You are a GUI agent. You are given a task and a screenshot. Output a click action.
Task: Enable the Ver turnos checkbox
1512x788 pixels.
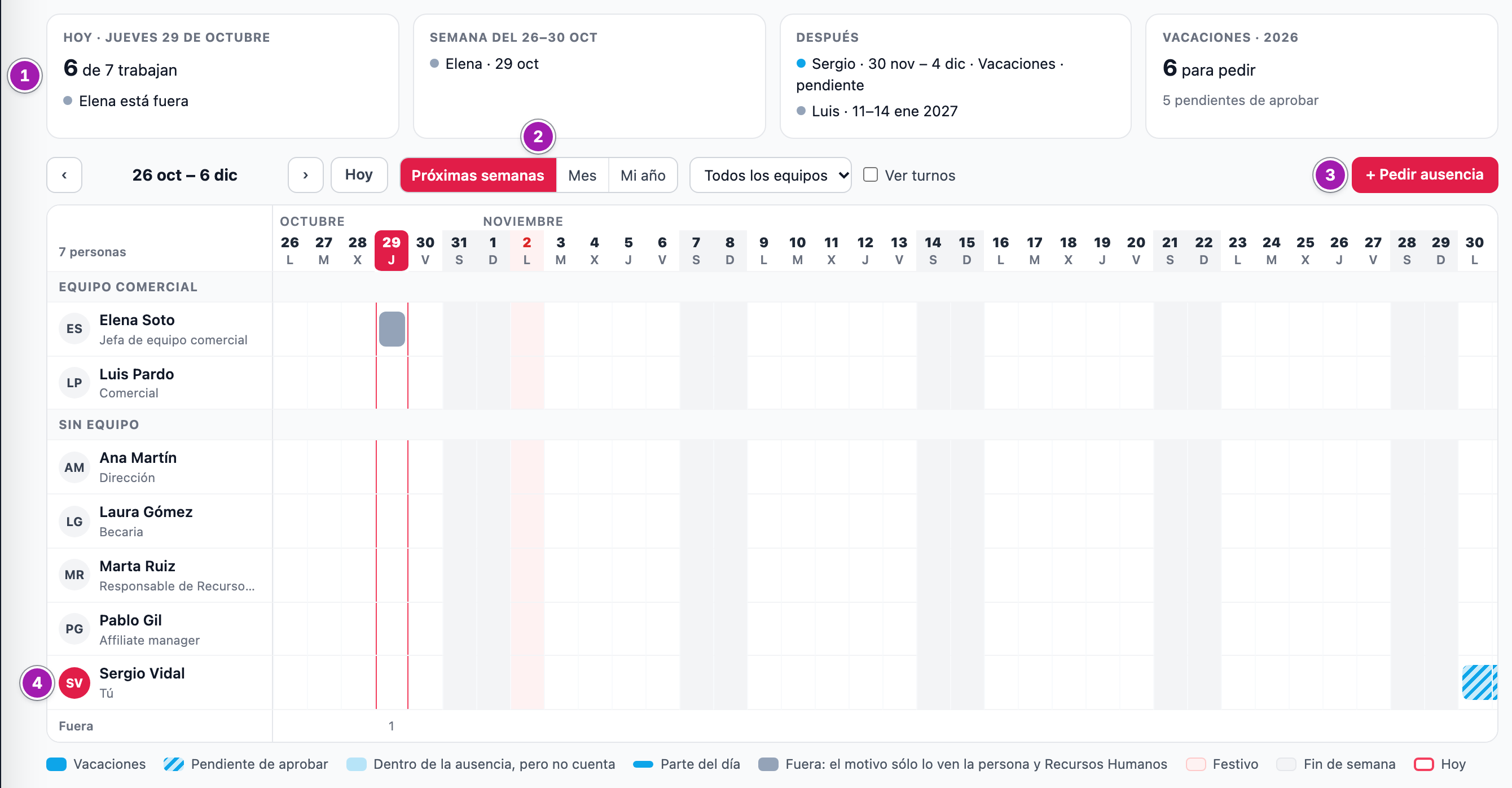click(x=871, y=175)
